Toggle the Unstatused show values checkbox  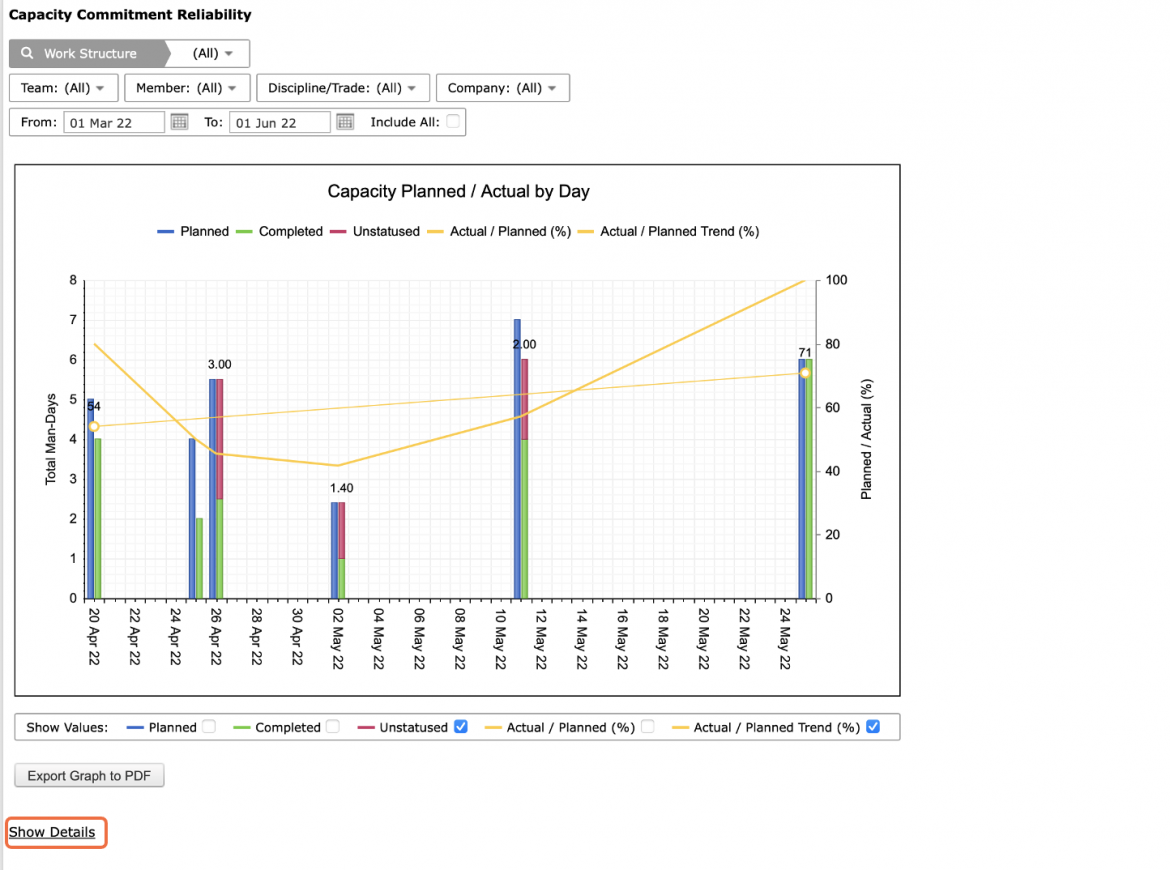click(461, 727)
